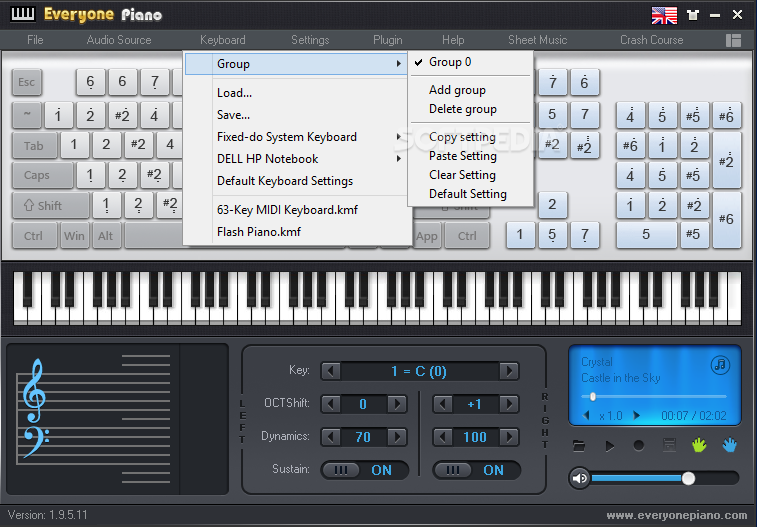757x527 pixels.
Task: Open the Plugin menu
Action: pos(388,40)
